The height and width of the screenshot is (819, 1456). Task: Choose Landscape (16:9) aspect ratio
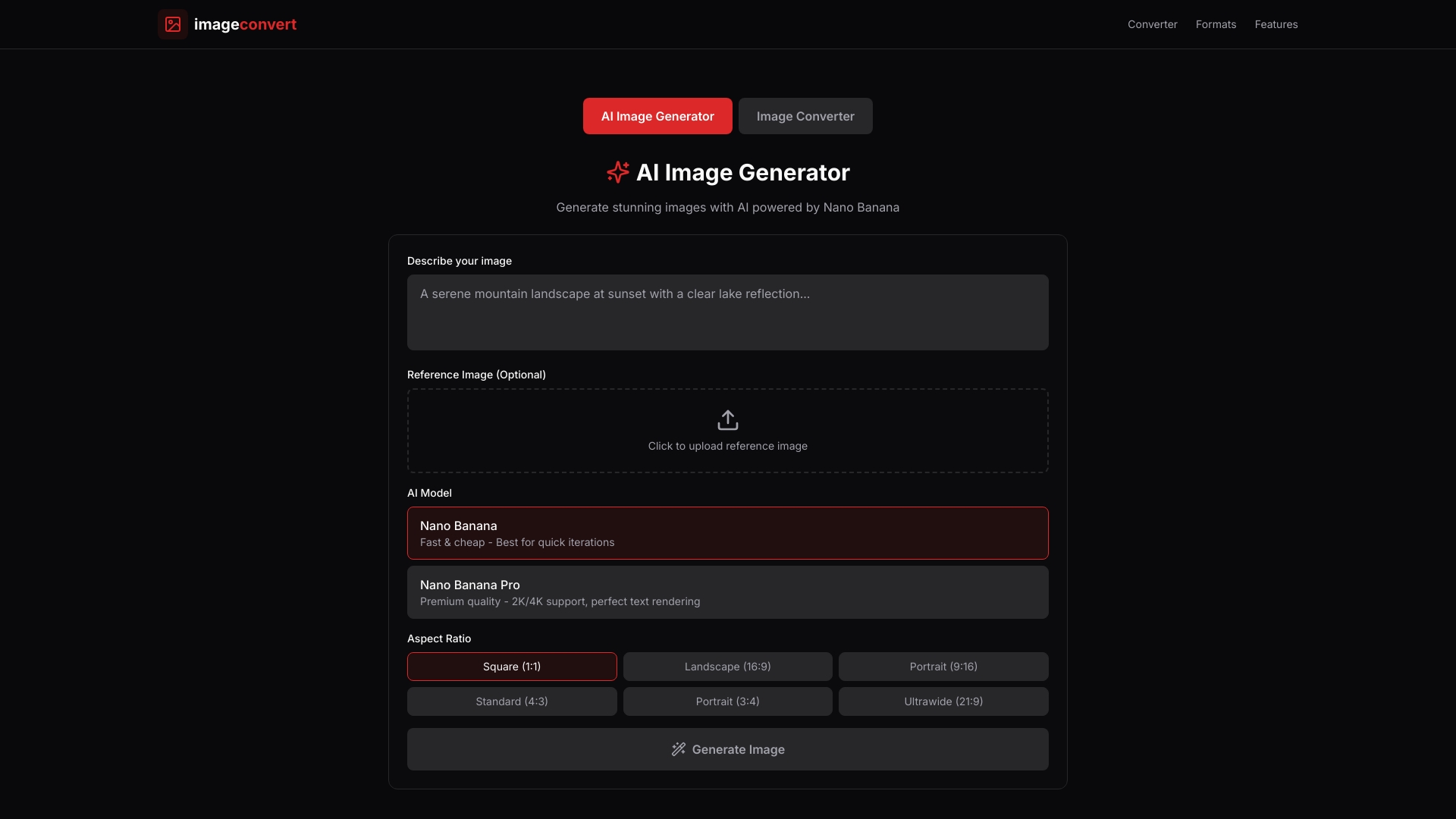point(727,667)
